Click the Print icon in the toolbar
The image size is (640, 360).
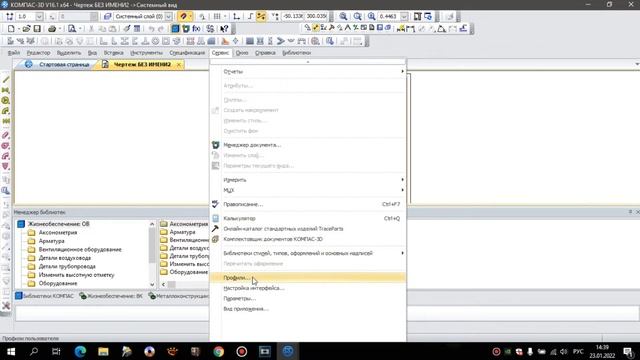pyautogui.click(x=52, y=29)
